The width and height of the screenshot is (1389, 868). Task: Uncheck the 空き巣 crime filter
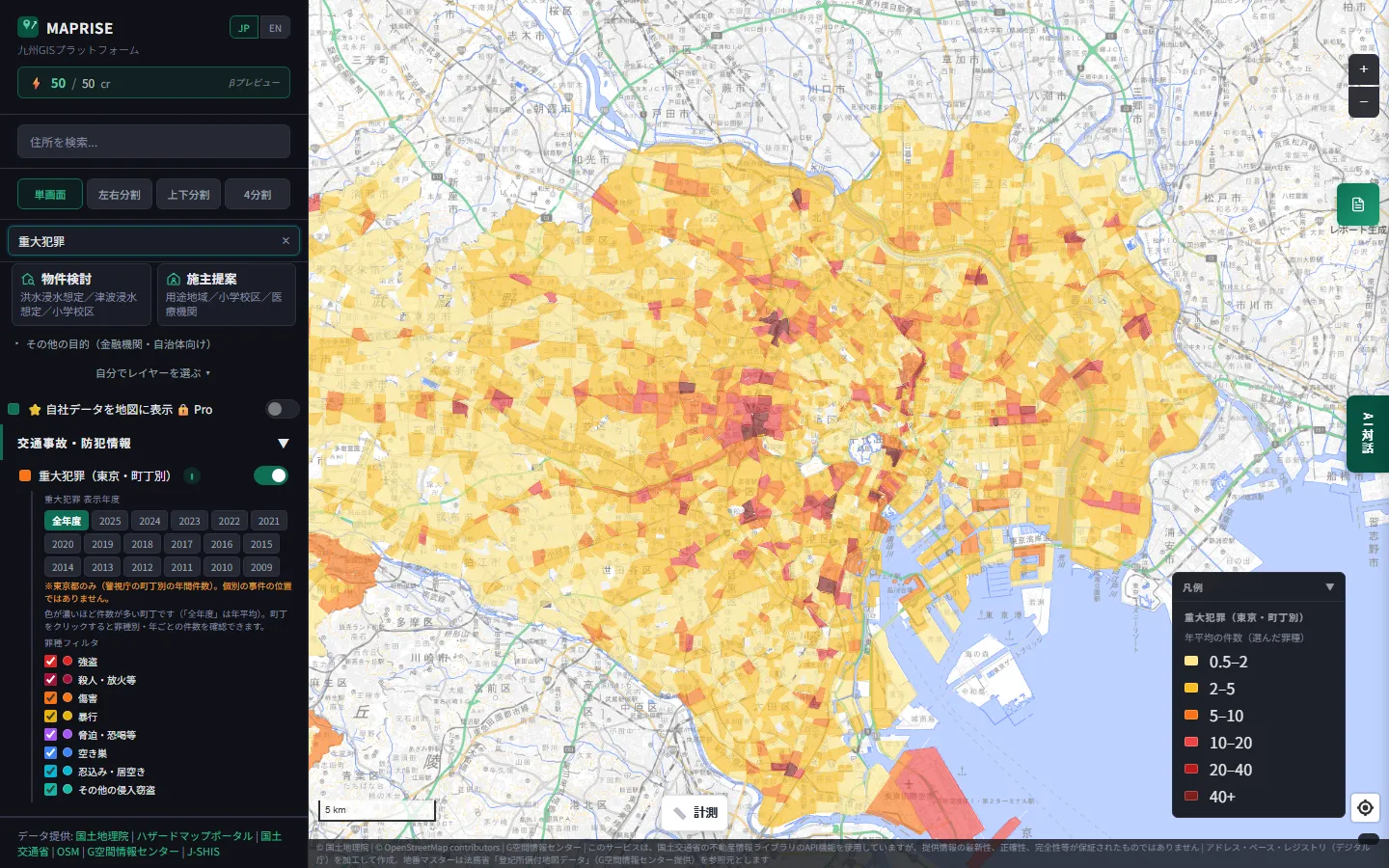coord(50,752)
